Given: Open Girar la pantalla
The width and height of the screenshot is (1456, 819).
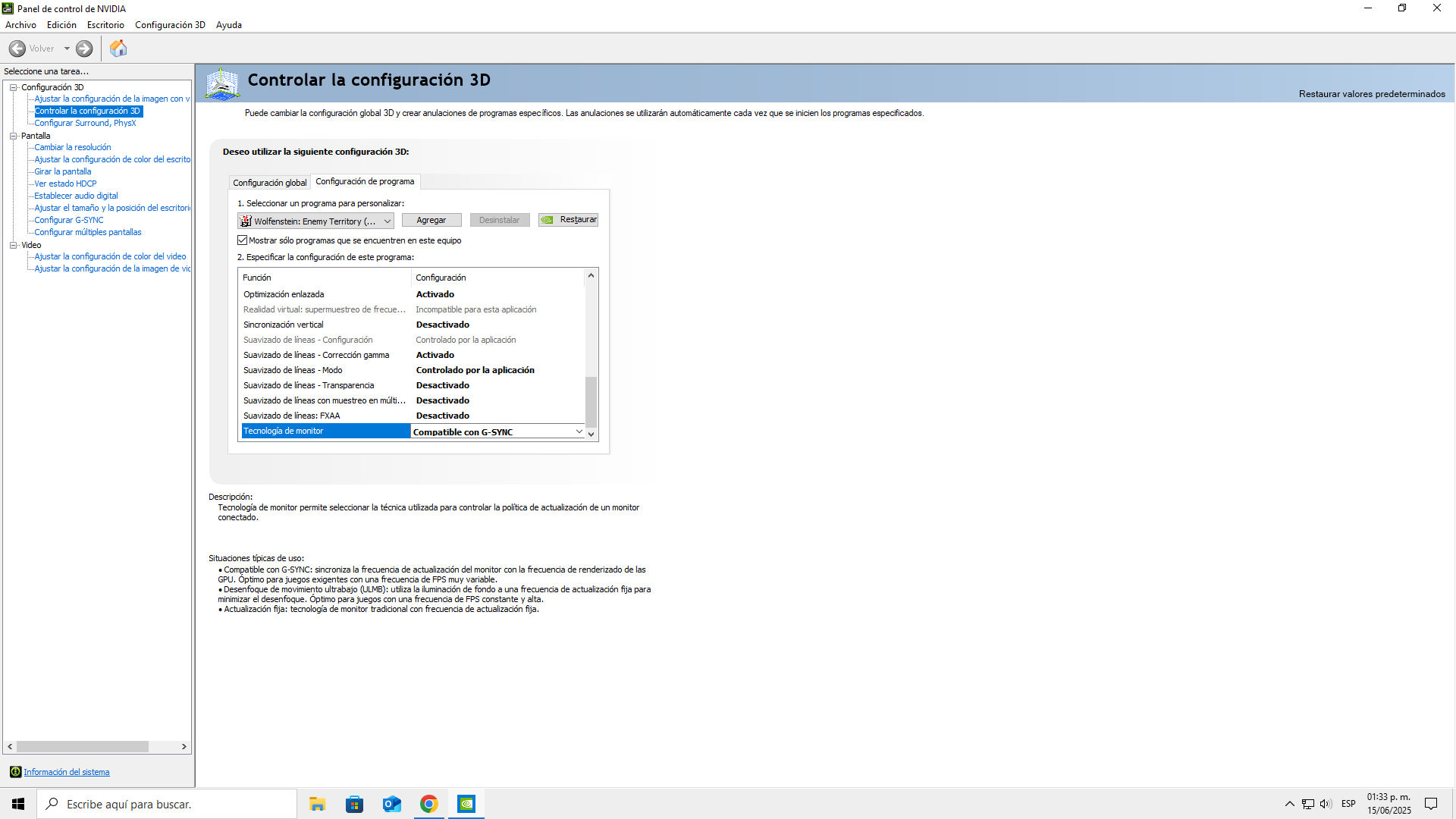Looking at the screenshot, I should [x=63, y=171].
